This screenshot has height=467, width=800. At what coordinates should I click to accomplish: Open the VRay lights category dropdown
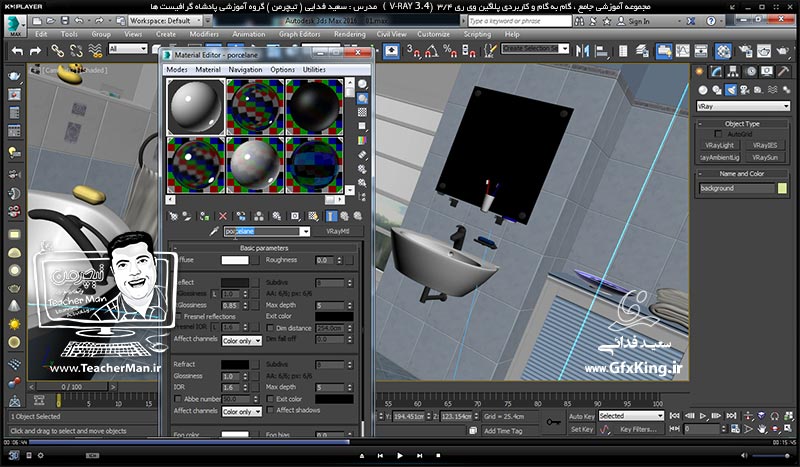click(743, 106)
